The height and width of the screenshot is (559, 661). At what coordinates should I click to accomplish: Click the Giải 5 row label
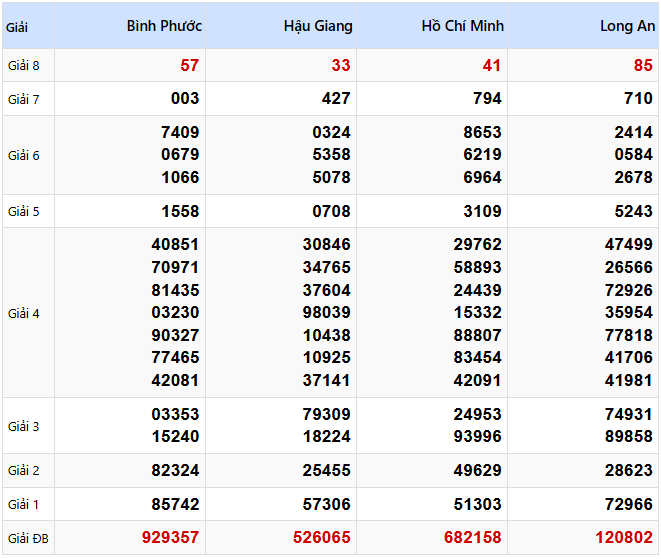(x=23, y=212)
